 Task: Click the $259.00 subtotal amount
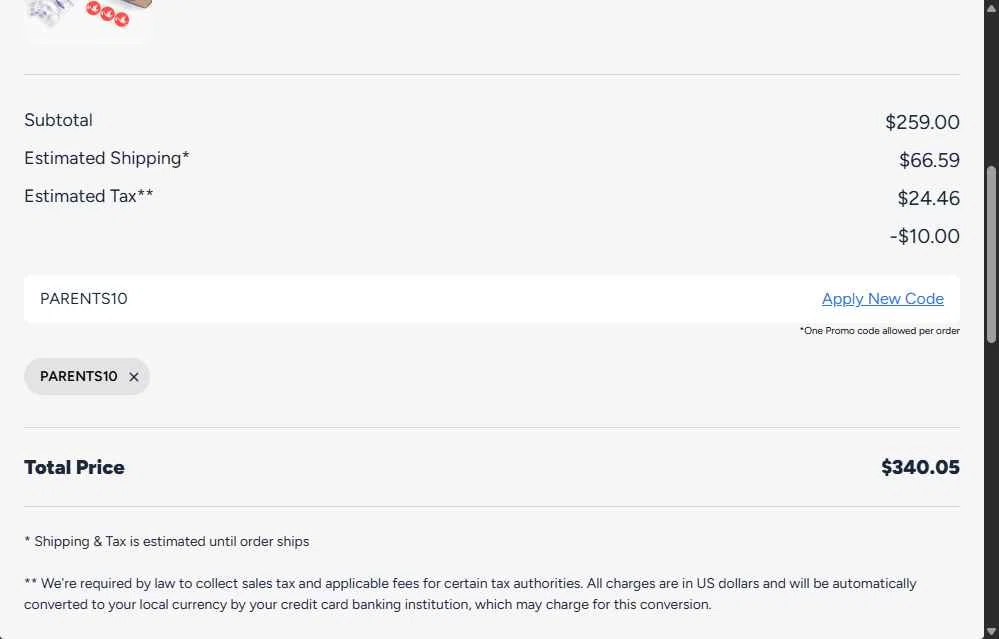(922, 122)
